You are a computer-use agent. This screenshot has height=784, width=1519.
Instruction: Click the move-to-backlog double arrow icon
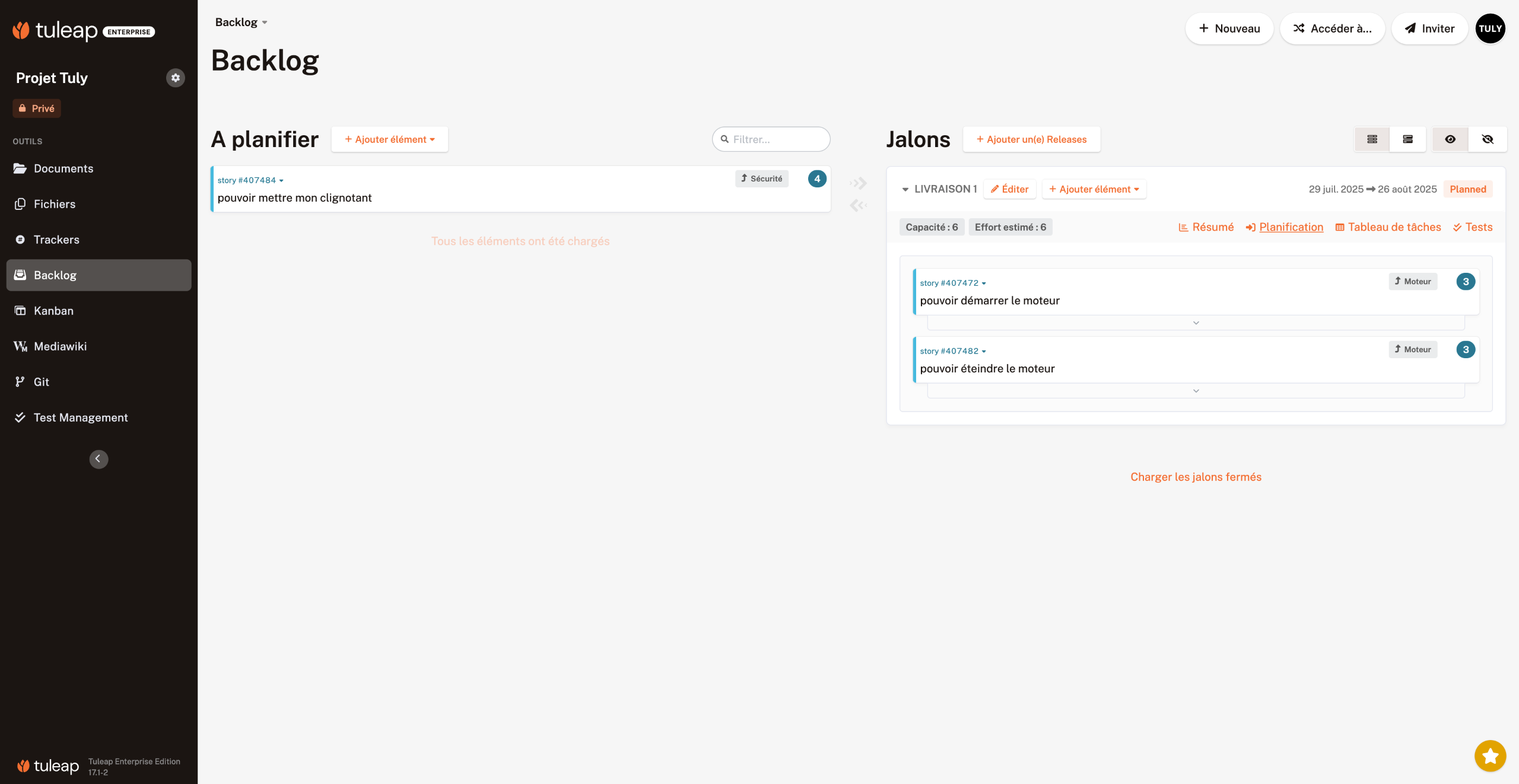(859, 205)
